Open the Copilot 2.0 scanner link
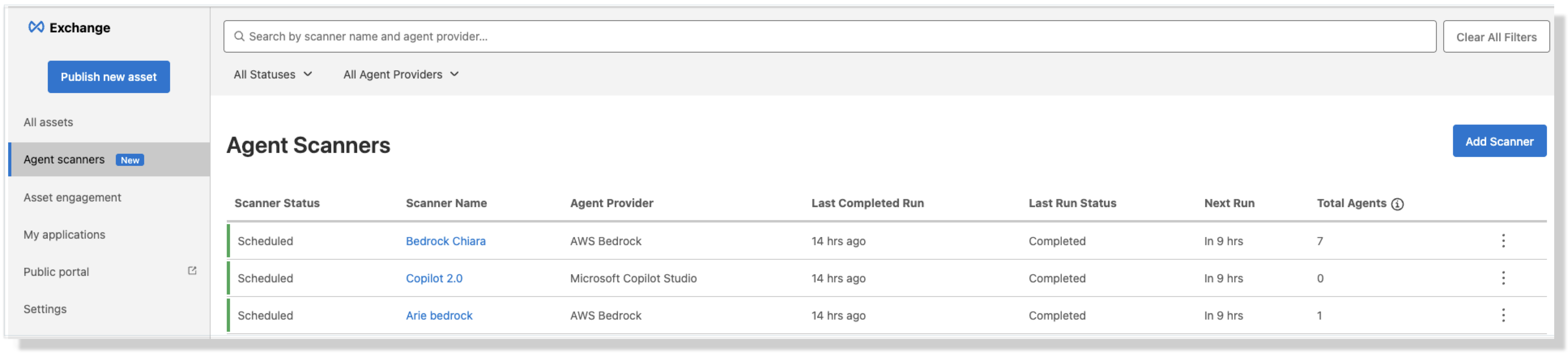 [434, 278]
